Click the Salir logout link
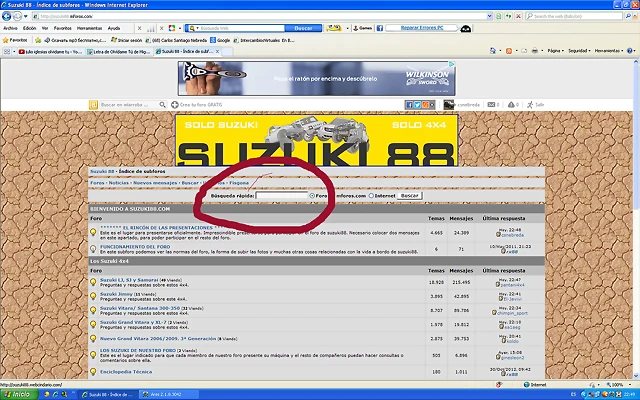 [x=536, y=105]
